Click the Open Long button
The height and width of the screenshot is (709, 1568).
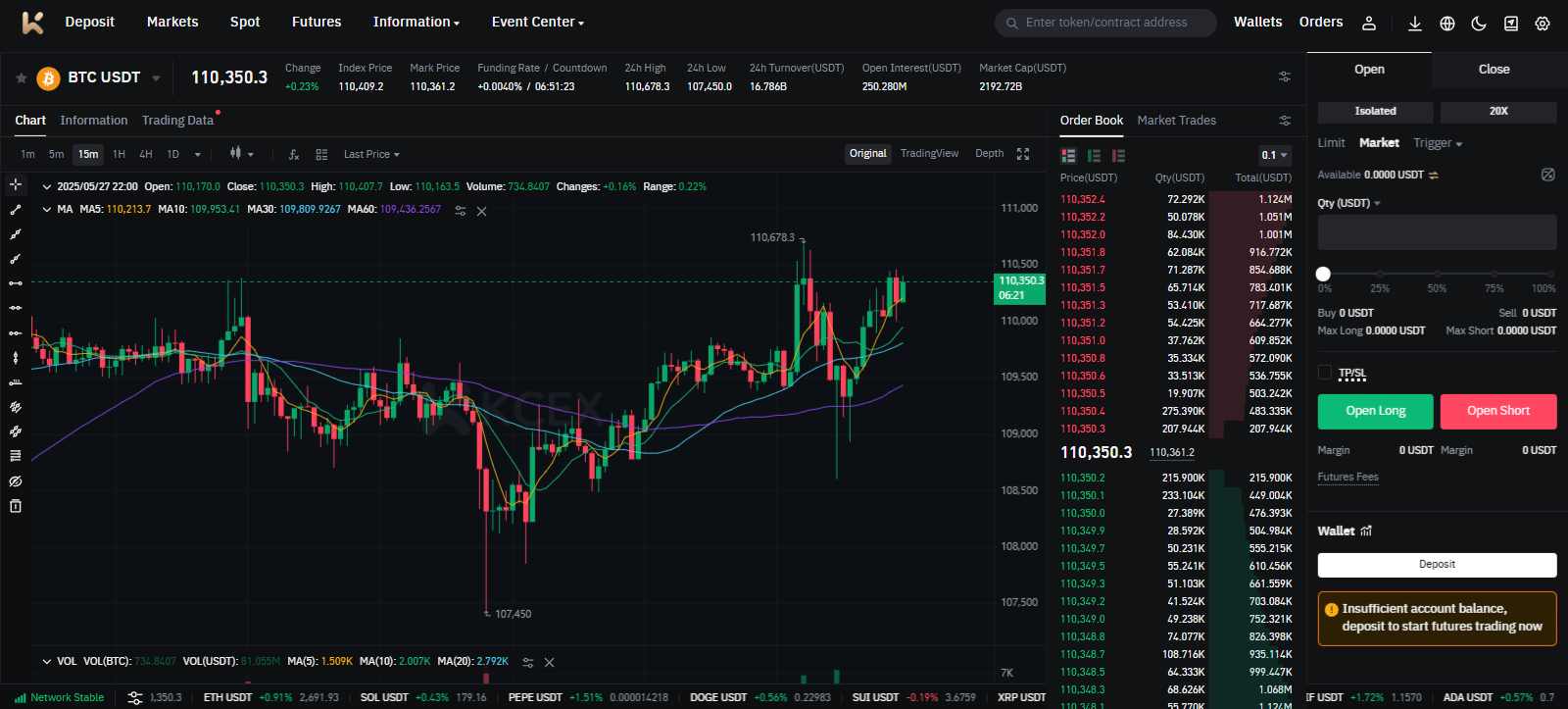(1375, 411)
